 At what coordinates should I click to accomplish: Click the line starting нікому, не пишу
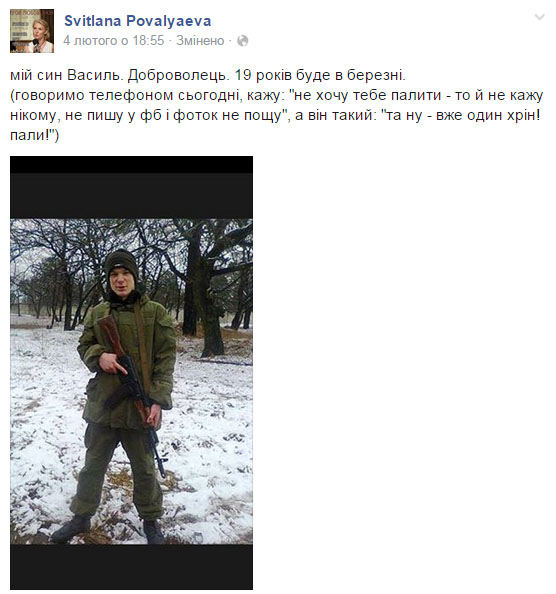[275, 115]
